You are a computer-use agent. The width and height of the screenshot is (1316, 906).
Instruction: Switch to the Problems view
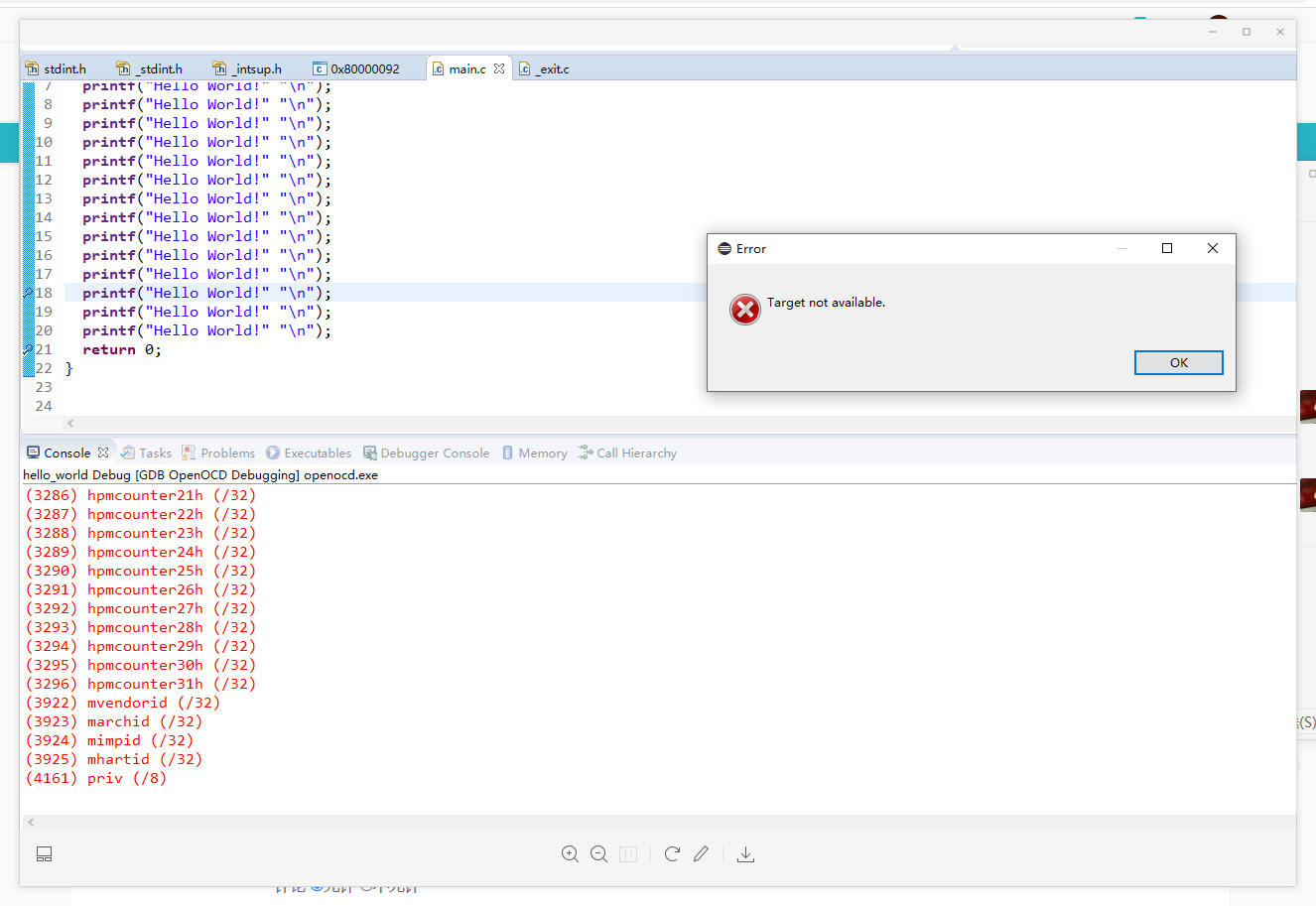(x=219, y=453)
